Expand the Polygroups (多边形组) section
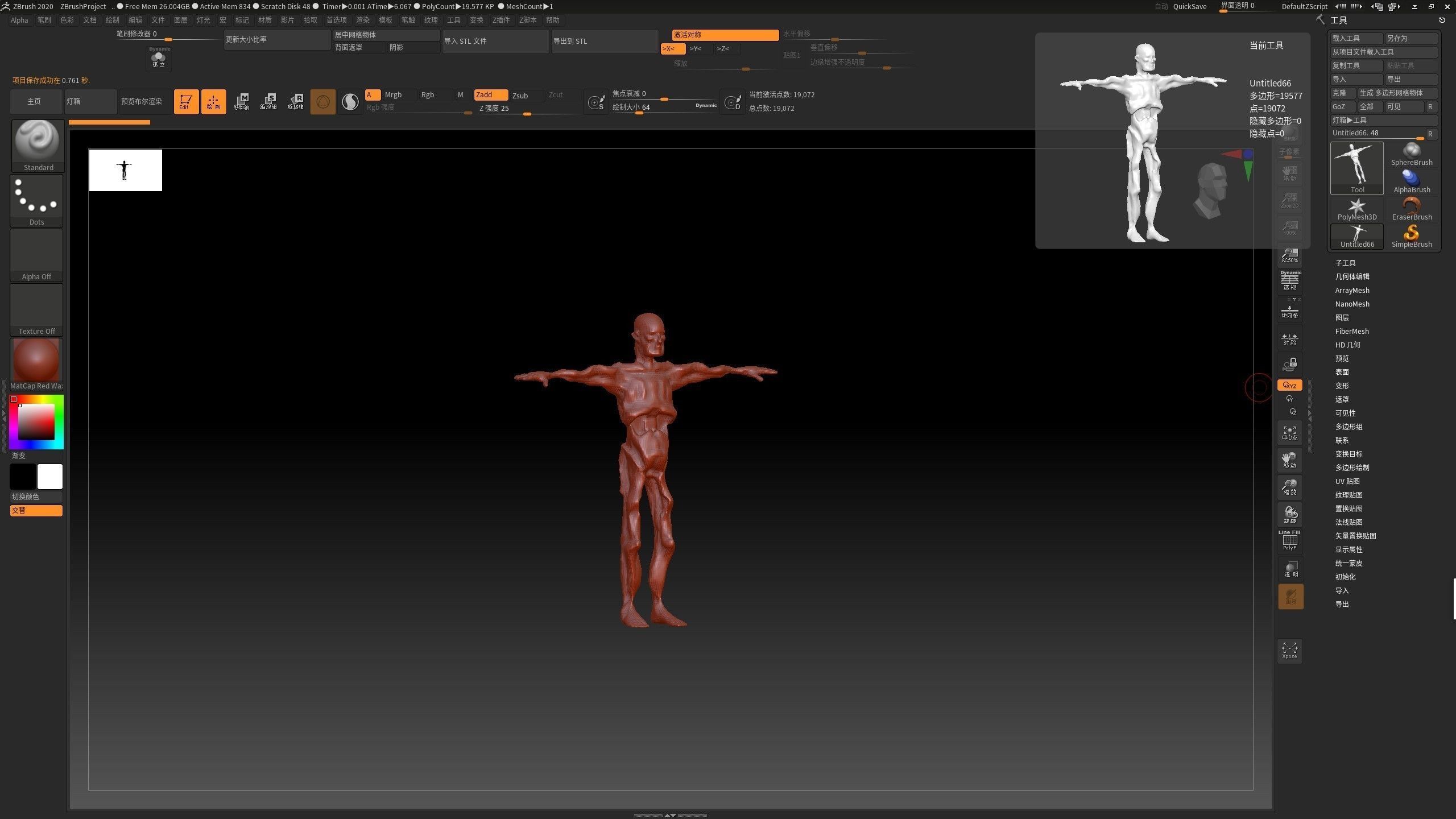 point(1349,427)
